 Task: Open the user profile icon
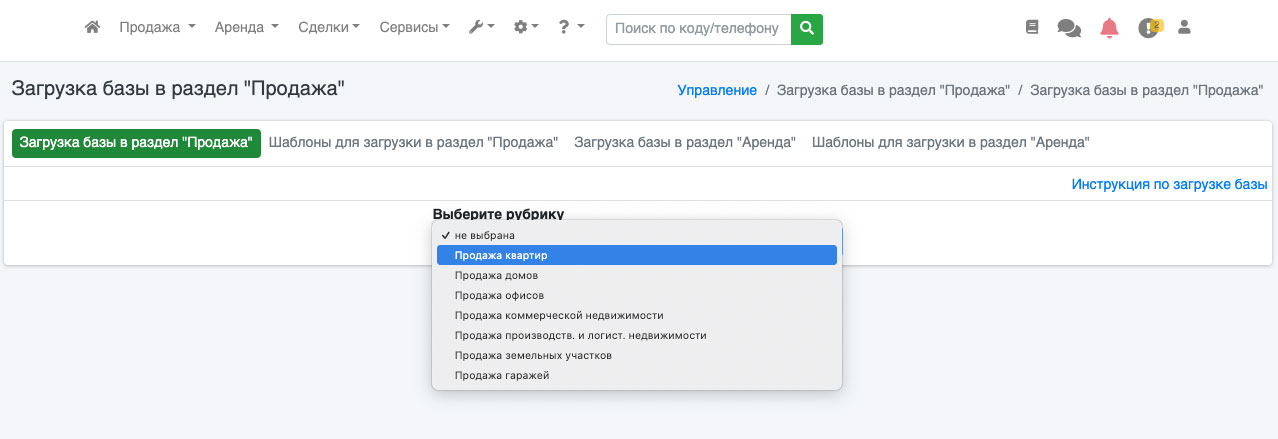[x=1185, y=28]
